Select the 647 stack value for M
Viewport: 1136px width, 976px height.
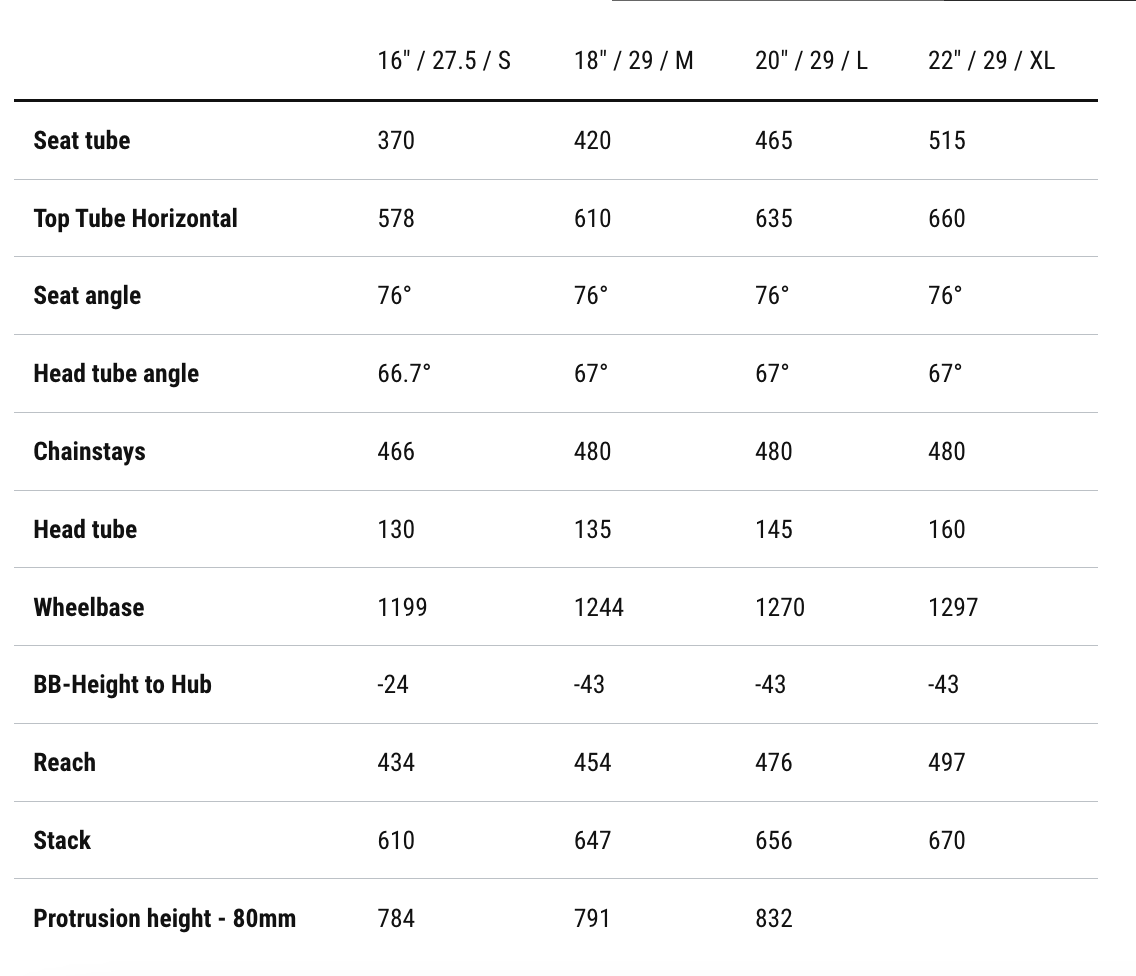click(x=592, y=840)
